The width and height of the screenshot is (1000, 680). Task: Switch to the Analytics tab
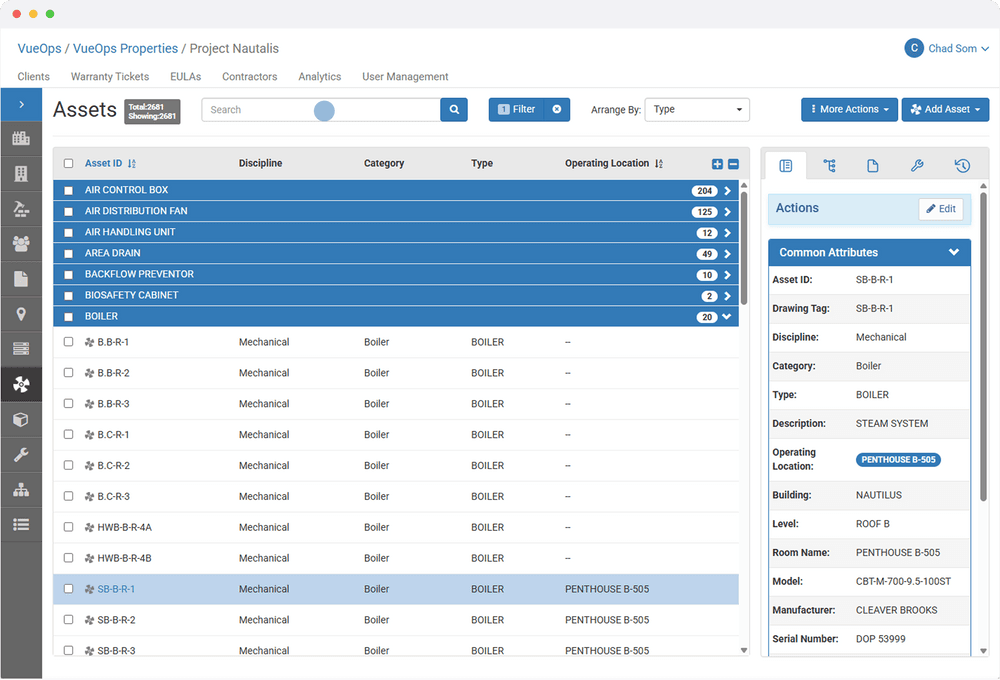coord(320,76)
